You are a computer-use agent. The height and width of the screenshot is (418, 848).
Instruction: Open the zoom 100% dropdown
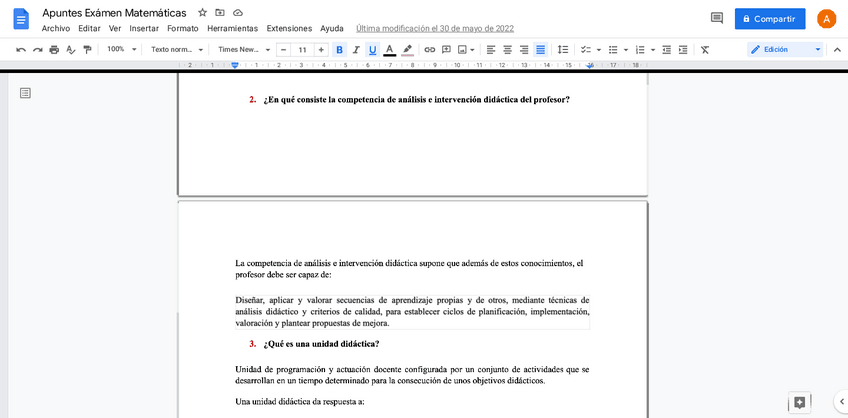point(121,49)
